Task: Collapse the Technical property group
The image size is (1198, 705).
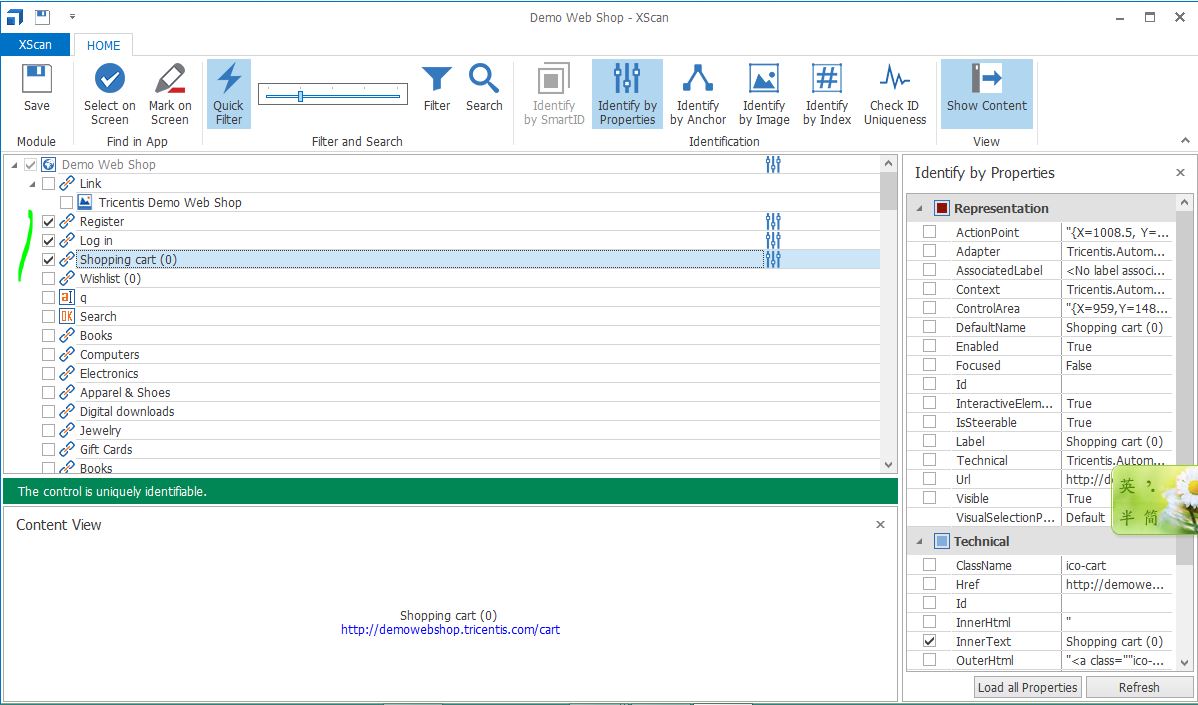Action: coord(919,542)
